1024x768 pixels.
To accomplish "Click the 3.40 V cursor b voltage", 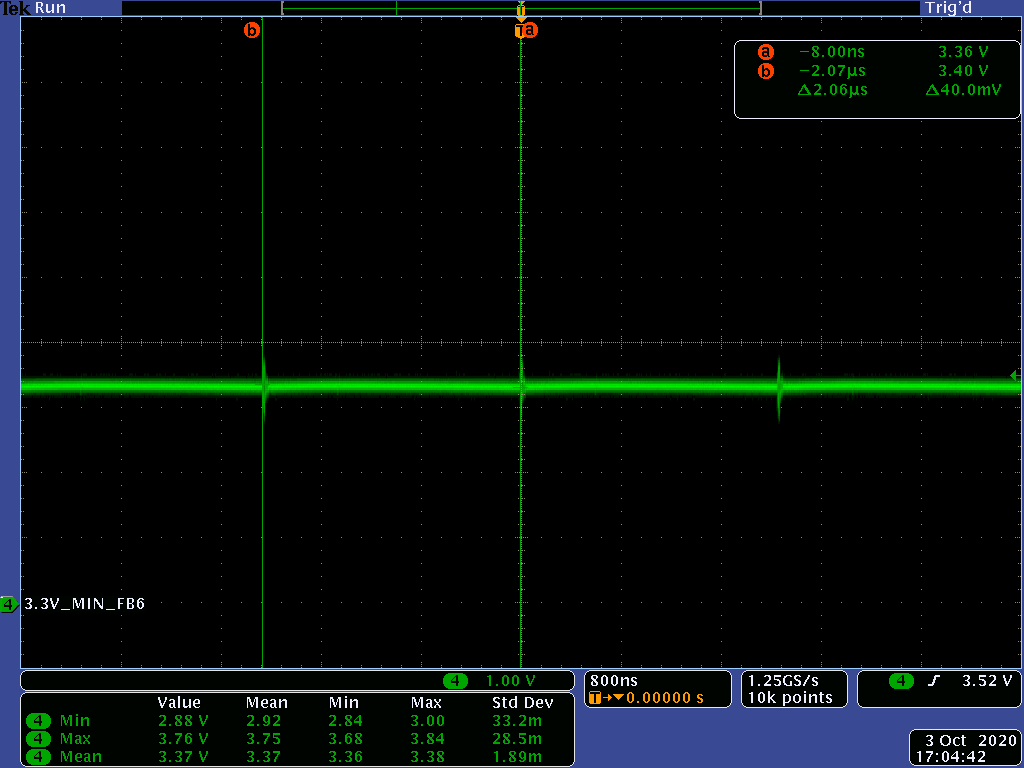I will [x=963, y=71].
